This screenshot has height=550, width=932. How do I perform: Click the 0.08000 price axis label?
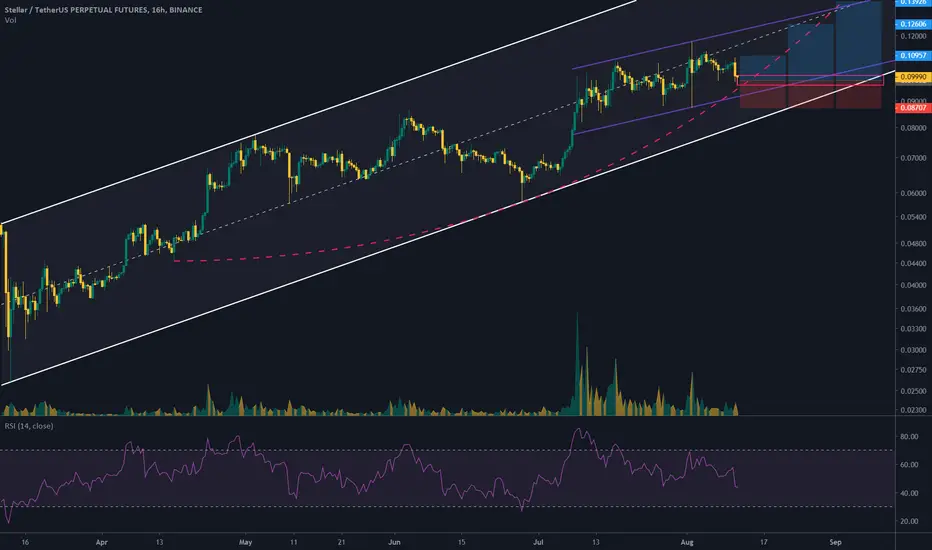pos(914,127)
